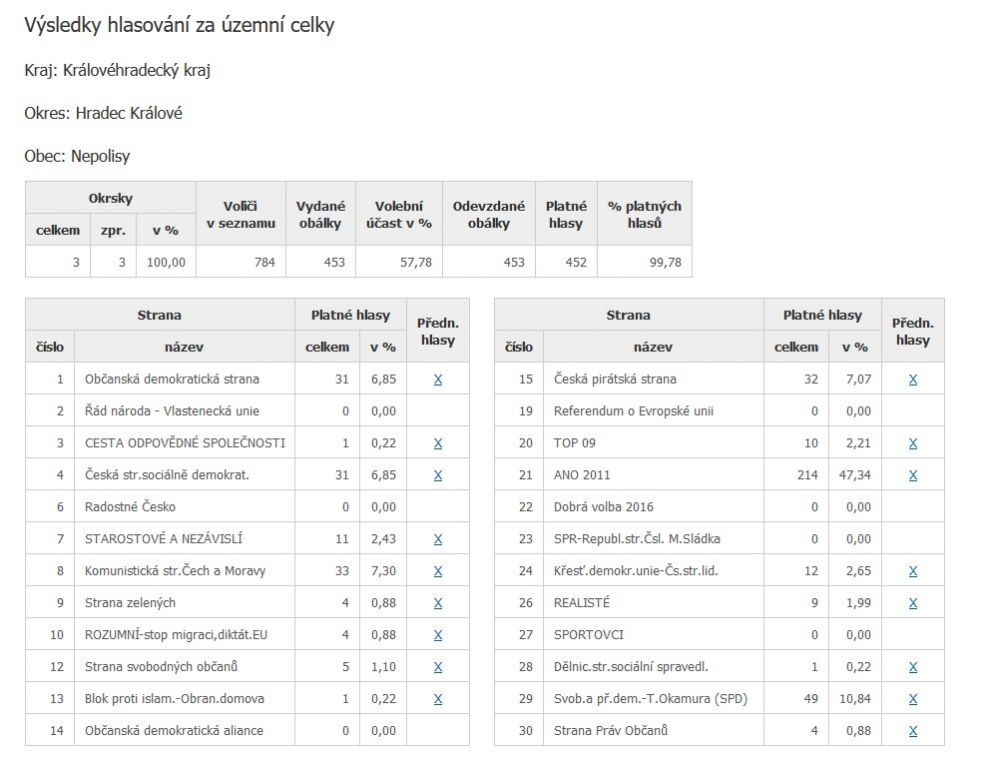The height and width of the screenshot is (768, 988).
Task: Click X link for Svob.a př.dem.-T.Okamura (SPD)
Action: (913, 699)
